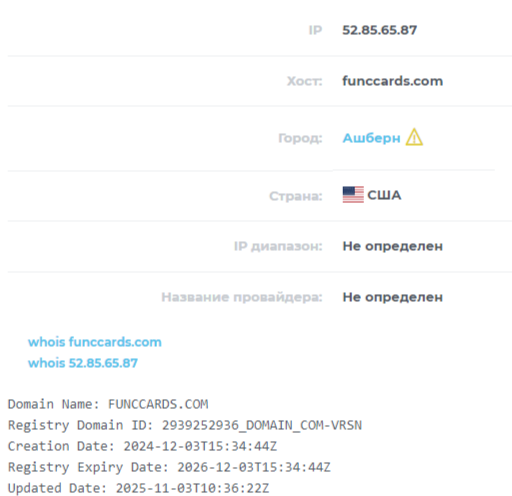The image size is (512, 496).
Task: Click the provider name value Не определен
Action: click(393, 297)
